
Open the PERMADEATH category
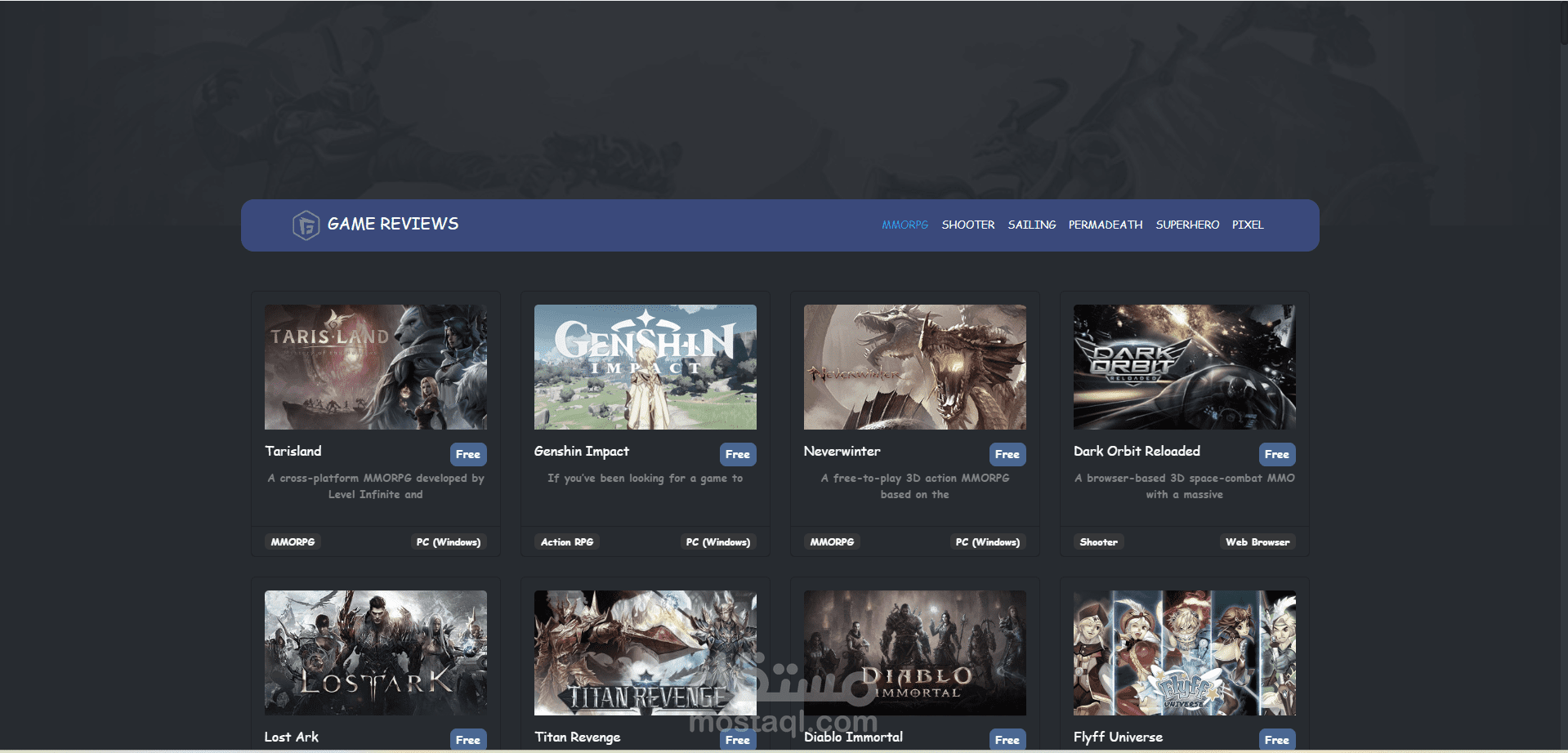(1105, 225)
